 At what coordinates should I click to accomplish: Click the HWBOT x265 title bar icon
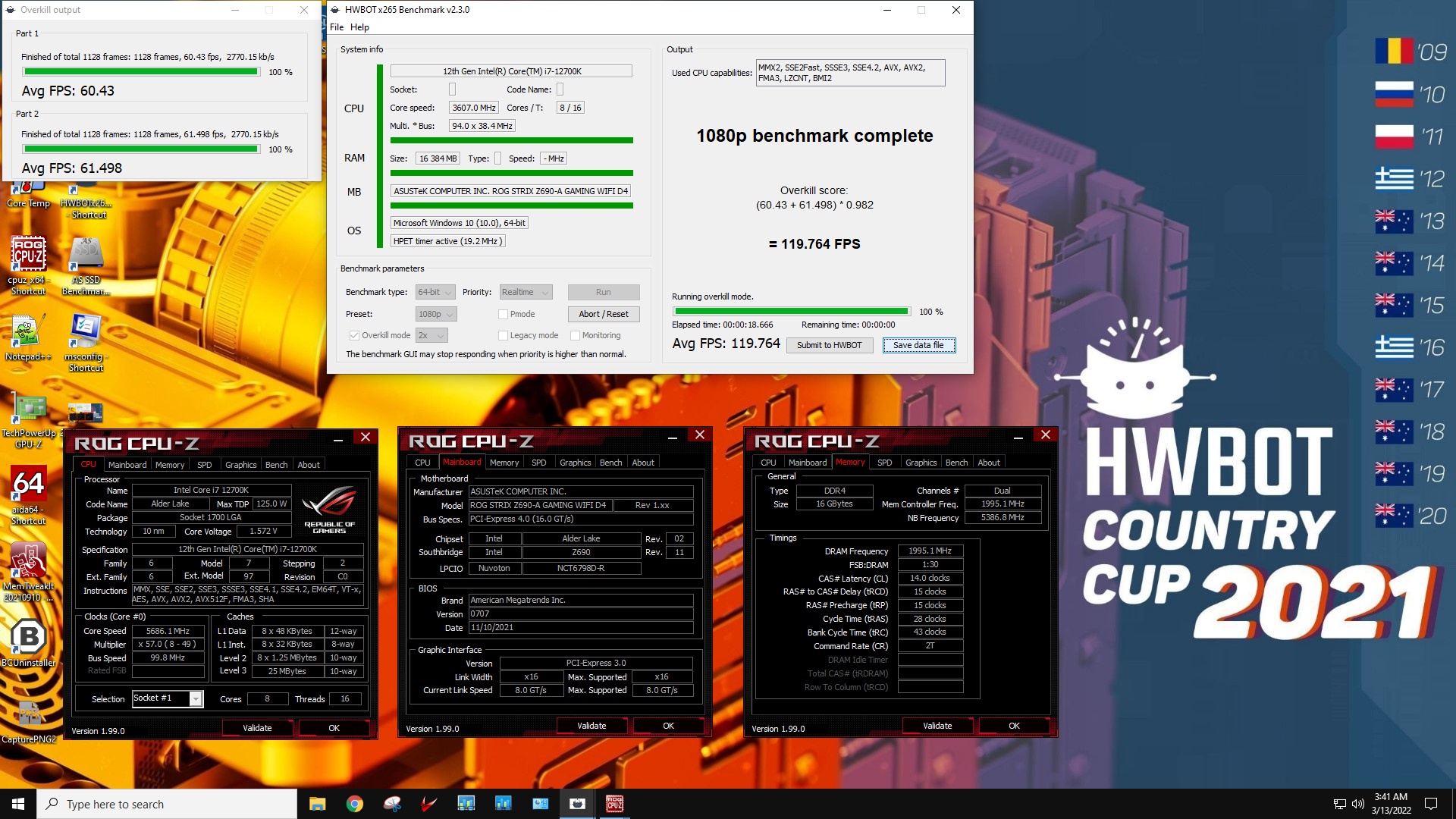336,10
